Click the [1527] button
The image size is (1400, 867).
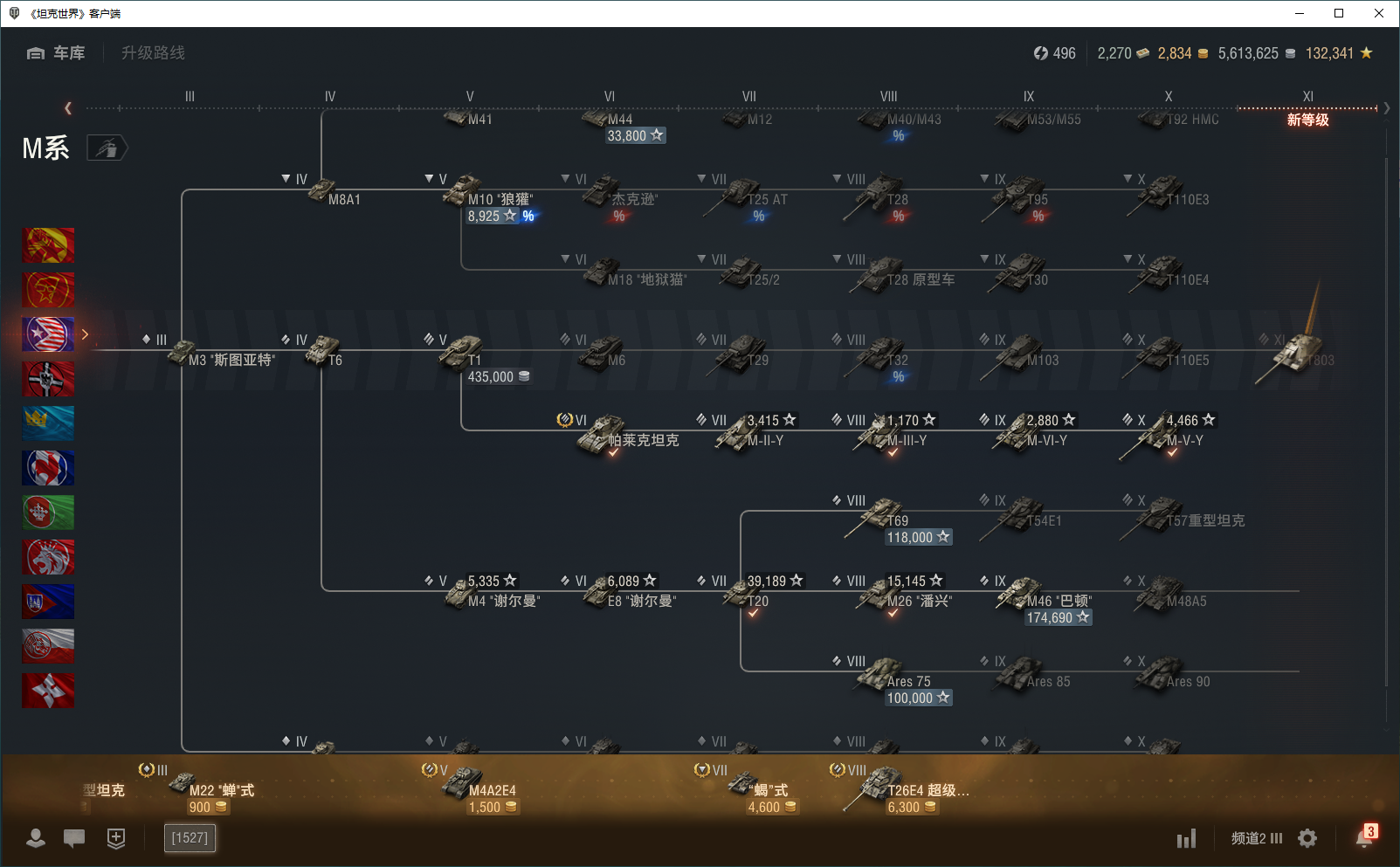[x=190, y=838]
